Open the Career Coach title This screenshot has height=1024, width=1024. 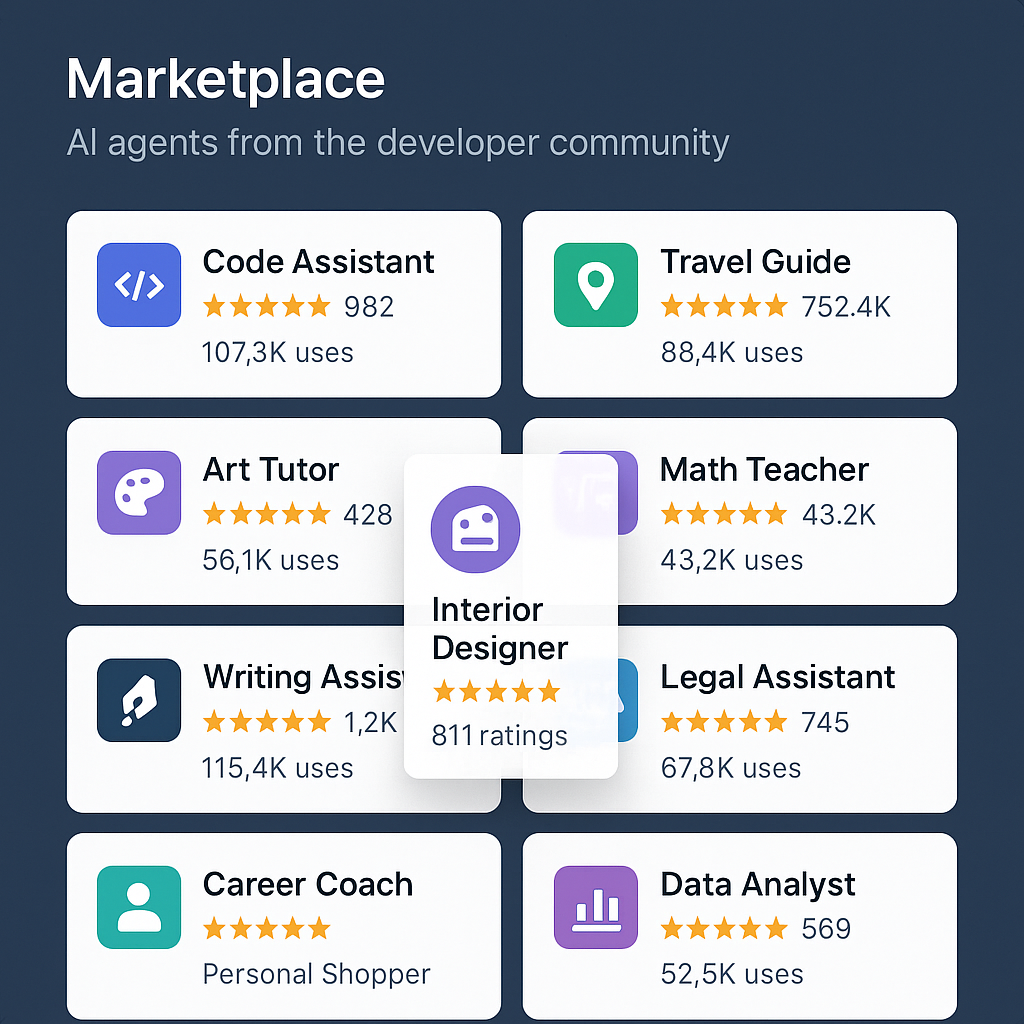308,885
